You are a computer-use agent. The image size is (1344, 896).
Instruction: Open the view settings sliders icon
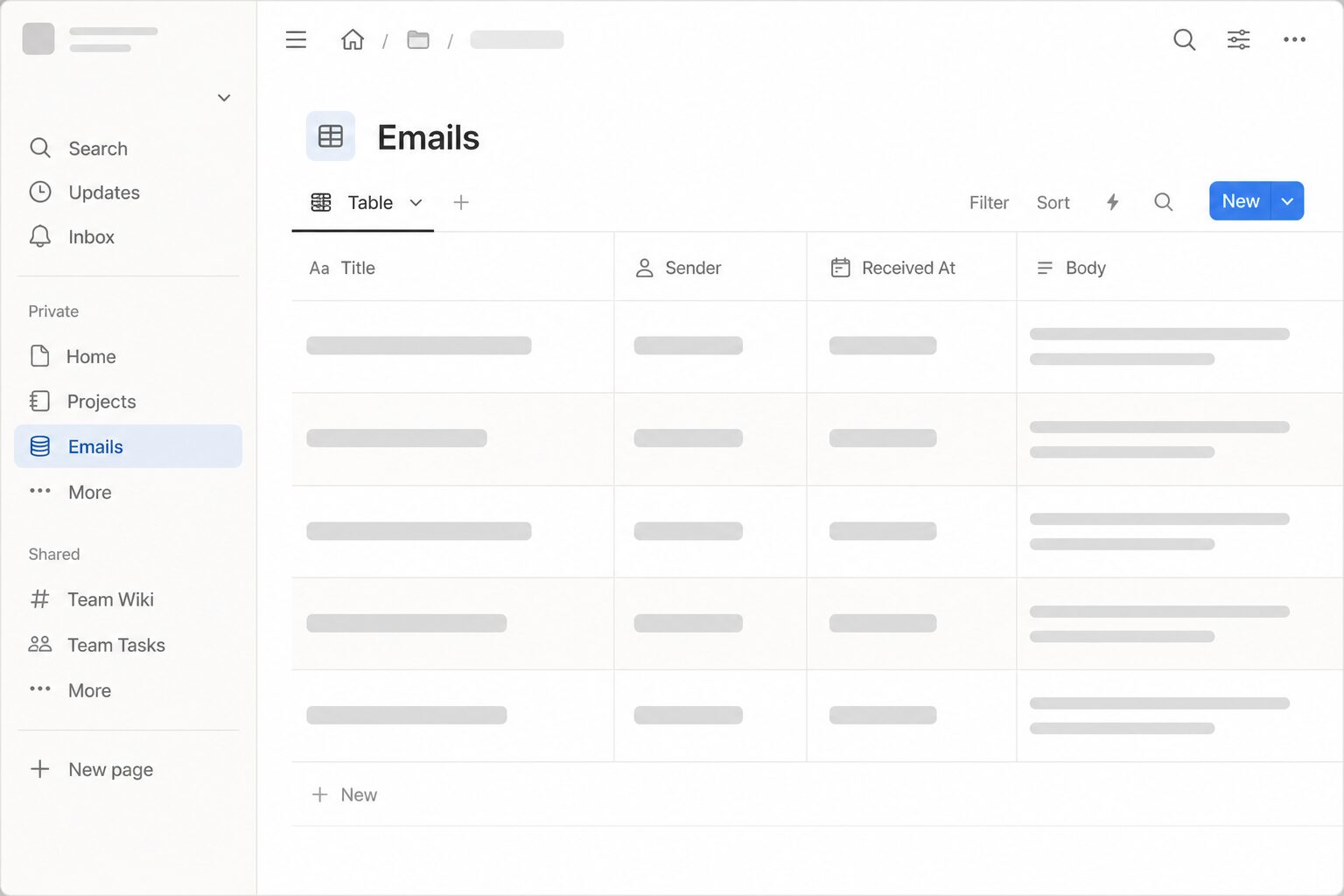[1238, 39]
